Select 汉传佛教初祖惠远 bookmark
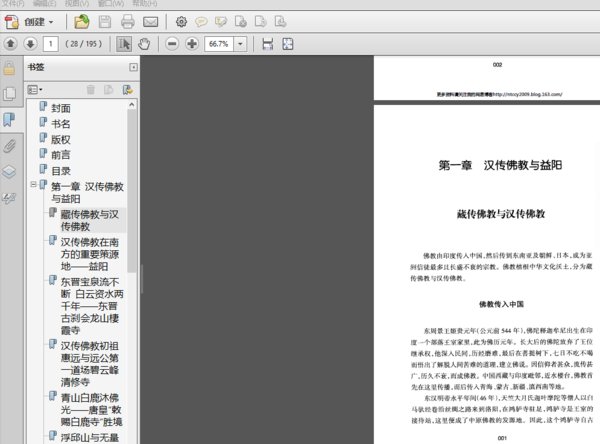 (x=90, y=364)
